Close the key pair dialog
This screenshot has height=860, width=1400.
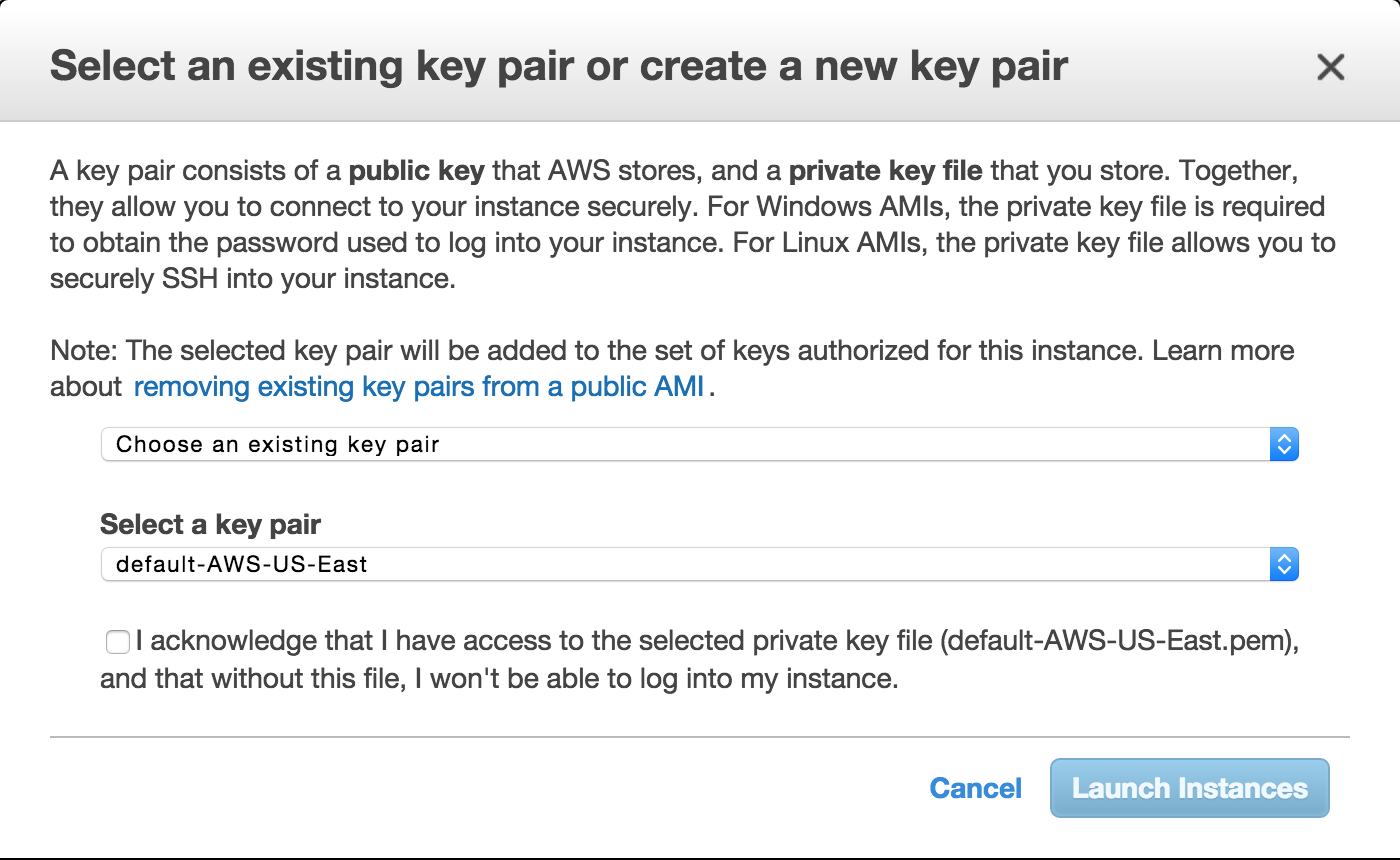1330,67
